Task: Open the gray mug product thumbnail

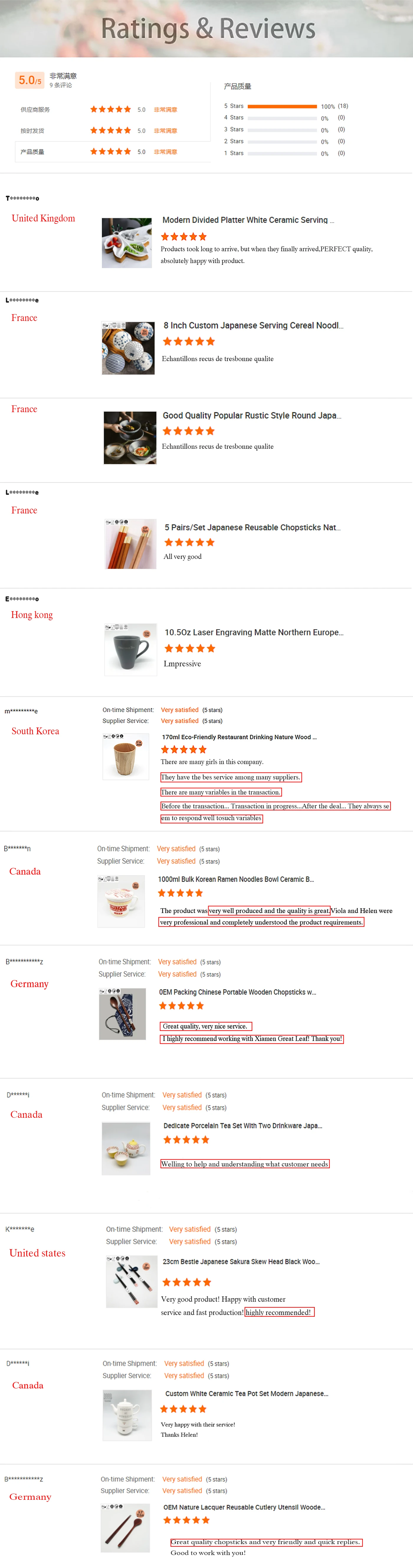Action: click(130, 650)
